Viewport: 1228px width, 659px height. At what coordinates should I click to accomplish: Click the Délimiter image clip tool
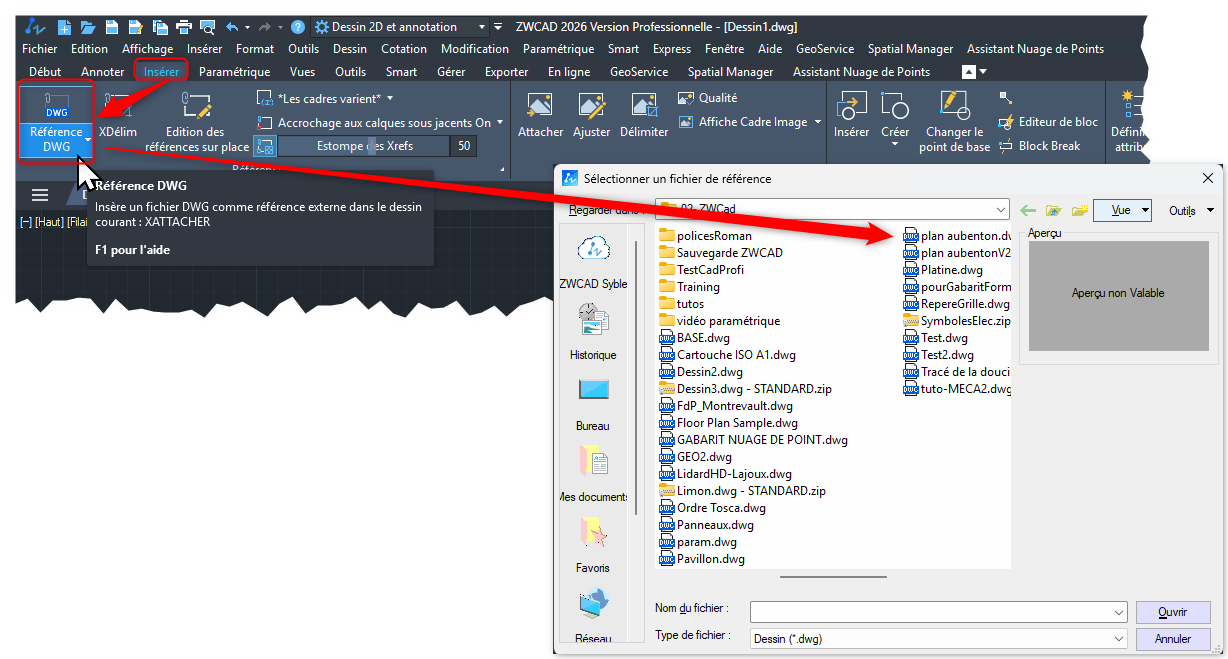(644, 116)
